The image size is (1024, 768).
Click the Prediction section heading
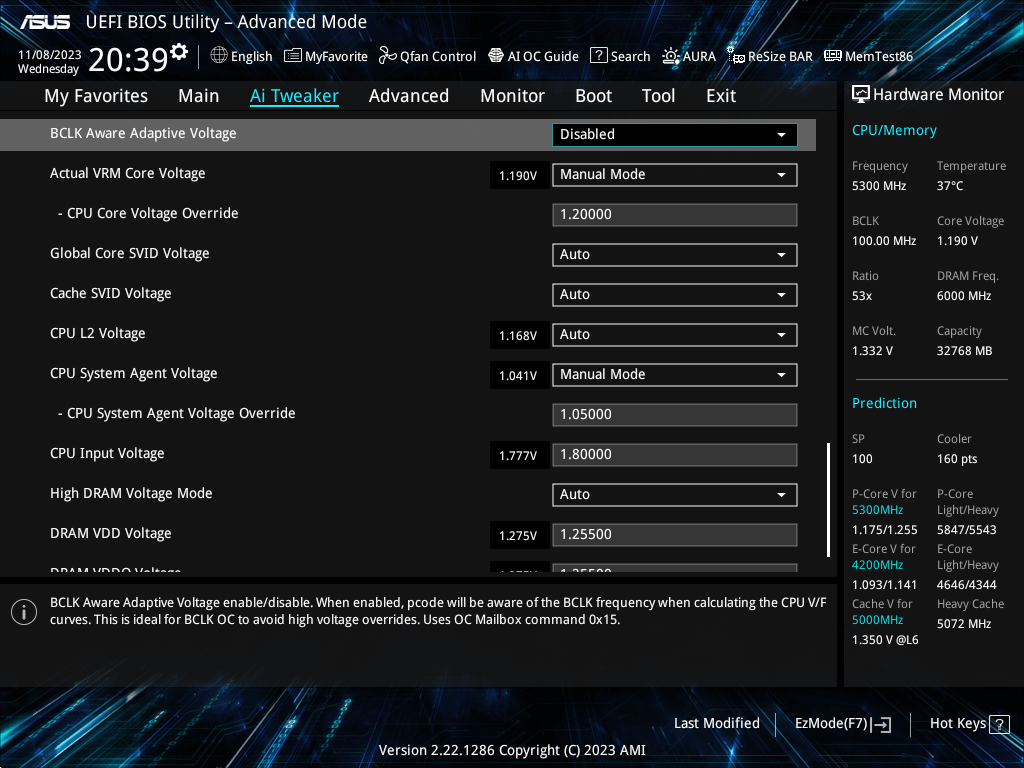pos(884,404)
